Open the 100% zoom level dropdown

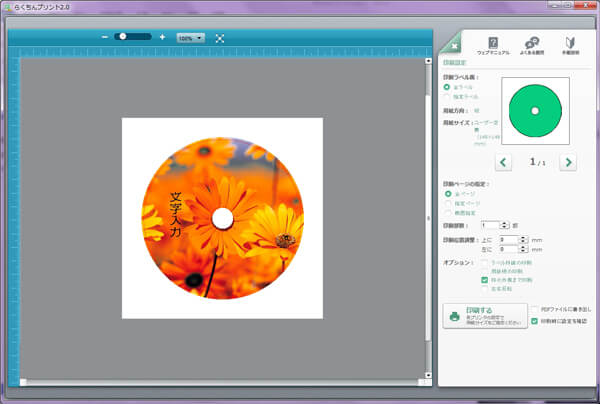click(191, 38)
